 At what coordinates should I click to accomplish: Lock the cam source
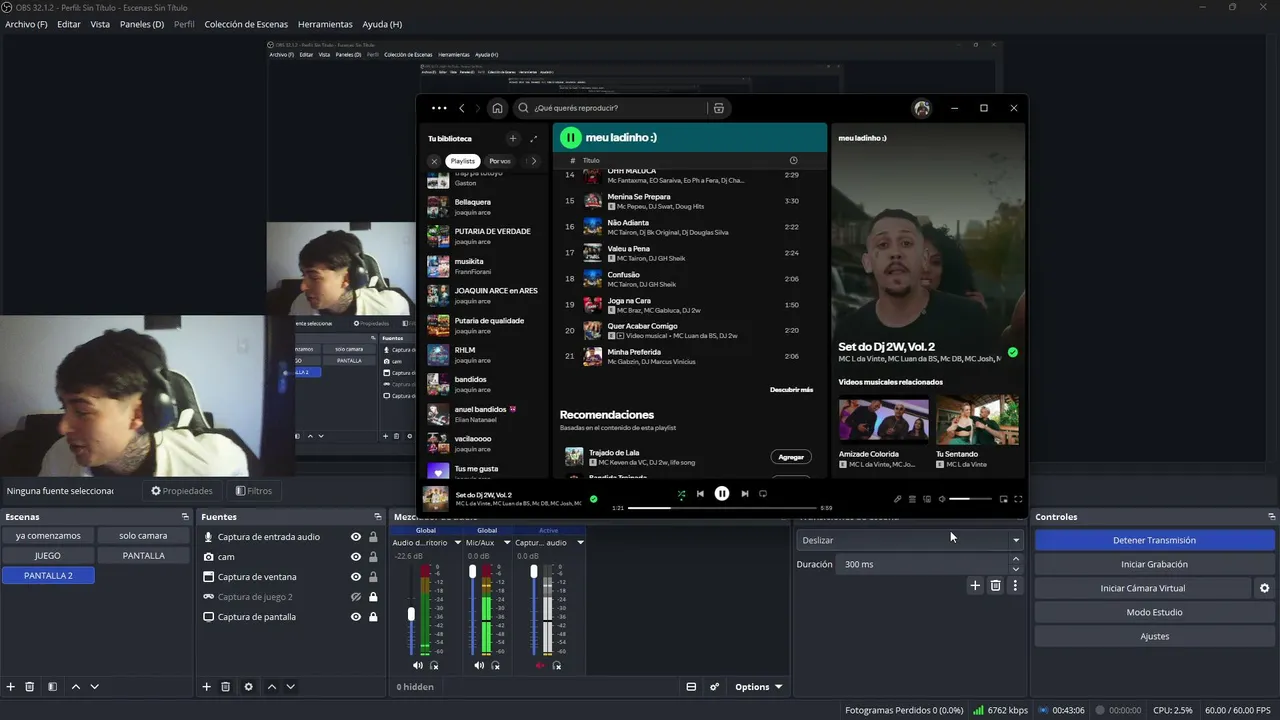373,557
